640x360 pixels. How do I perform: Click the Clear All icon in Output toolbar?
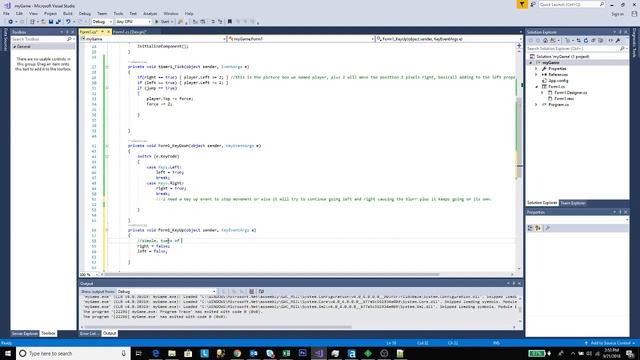pyautogui.click(x=251, y=291)
